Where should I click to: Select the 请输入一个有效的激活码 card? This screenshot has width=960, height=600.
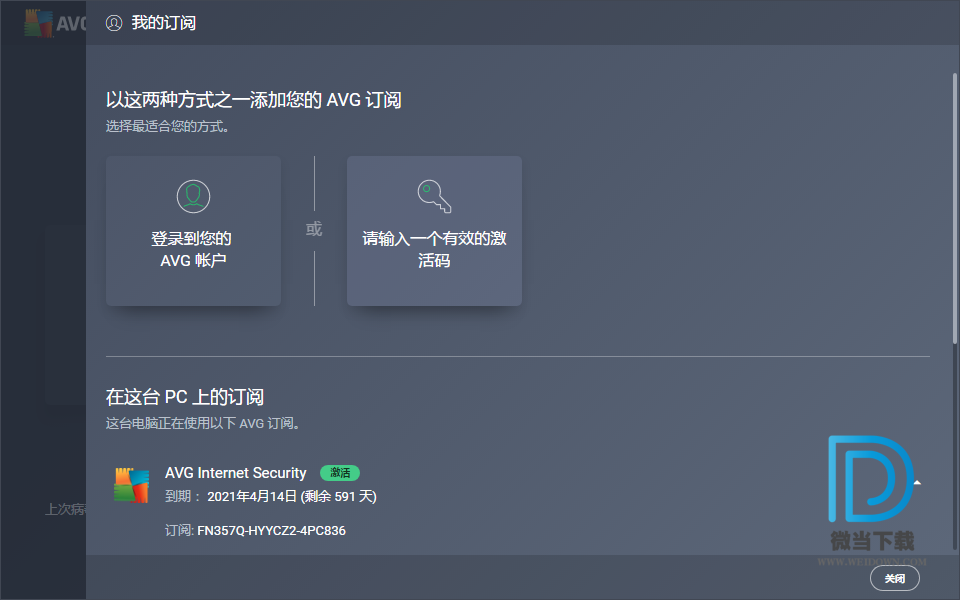[x=434, y=231]
